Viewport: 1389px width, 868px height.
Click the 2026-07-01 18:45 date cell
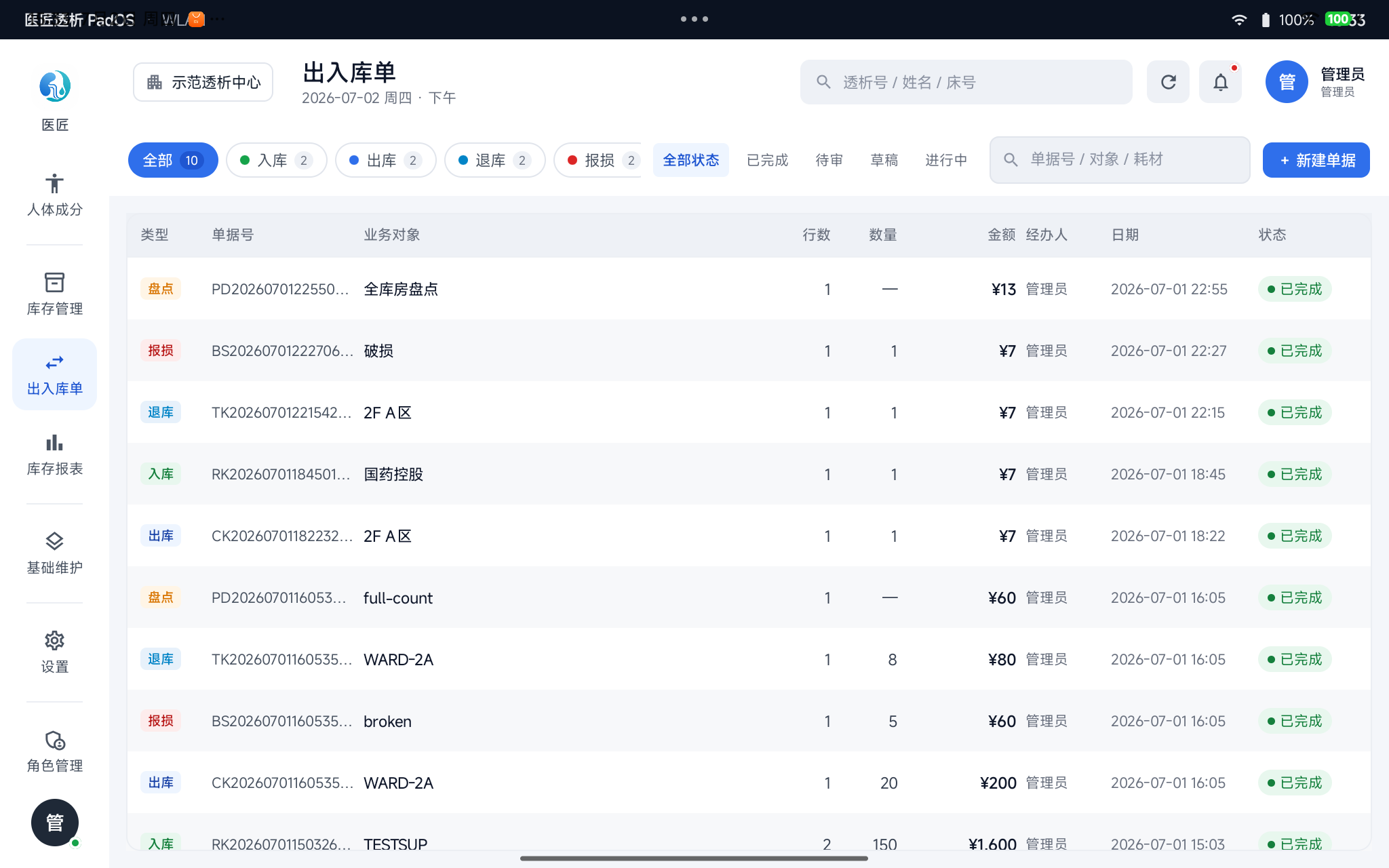pyautogui.click(x=1168, y=474)
